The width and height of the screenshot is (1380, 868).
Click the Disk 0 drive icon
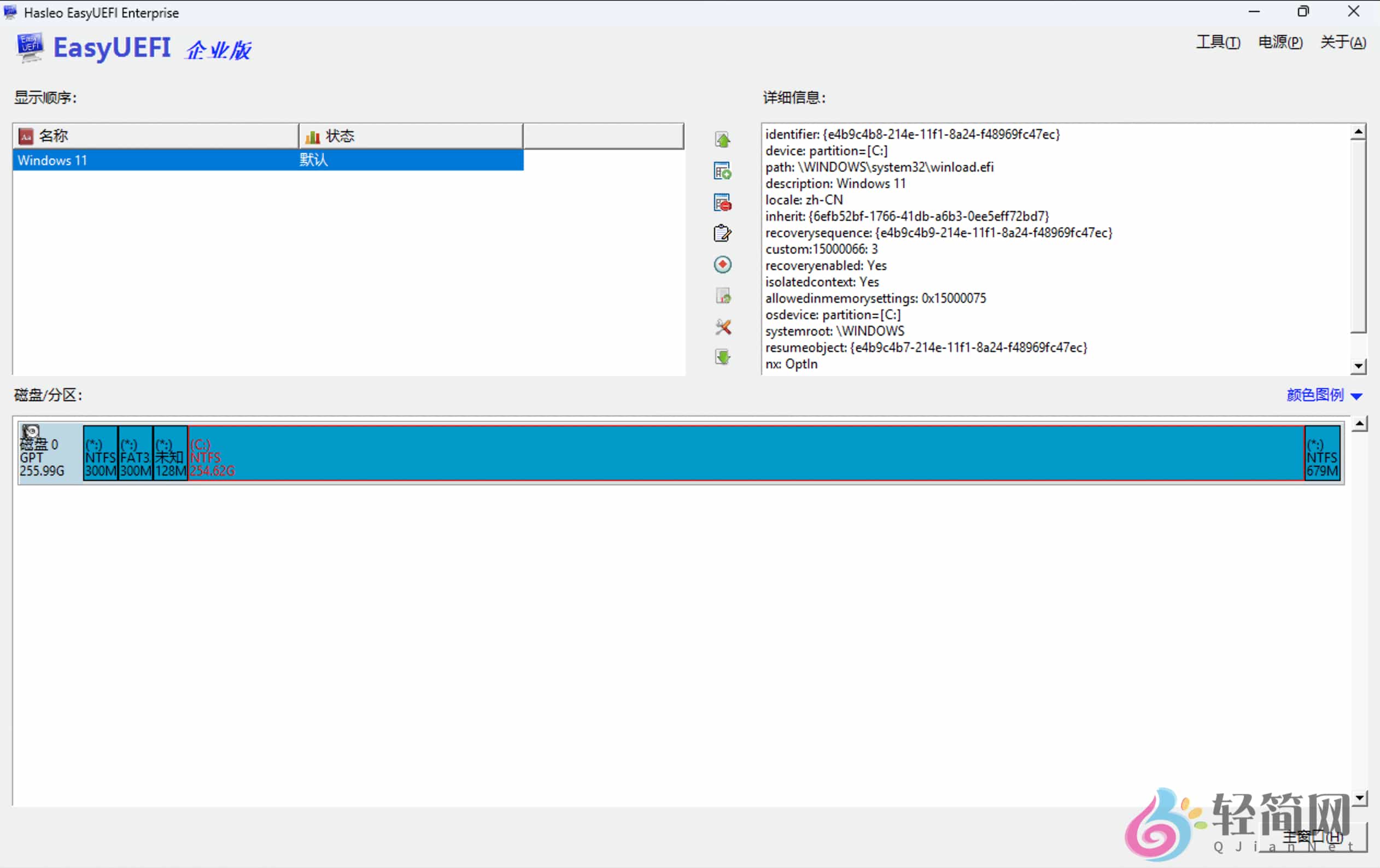[x=31, y=431]
